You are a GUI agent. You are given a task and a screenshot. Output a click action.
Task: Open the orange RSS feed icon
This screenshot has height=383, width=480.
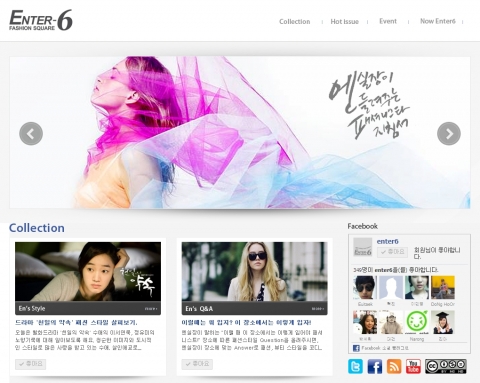394,366
